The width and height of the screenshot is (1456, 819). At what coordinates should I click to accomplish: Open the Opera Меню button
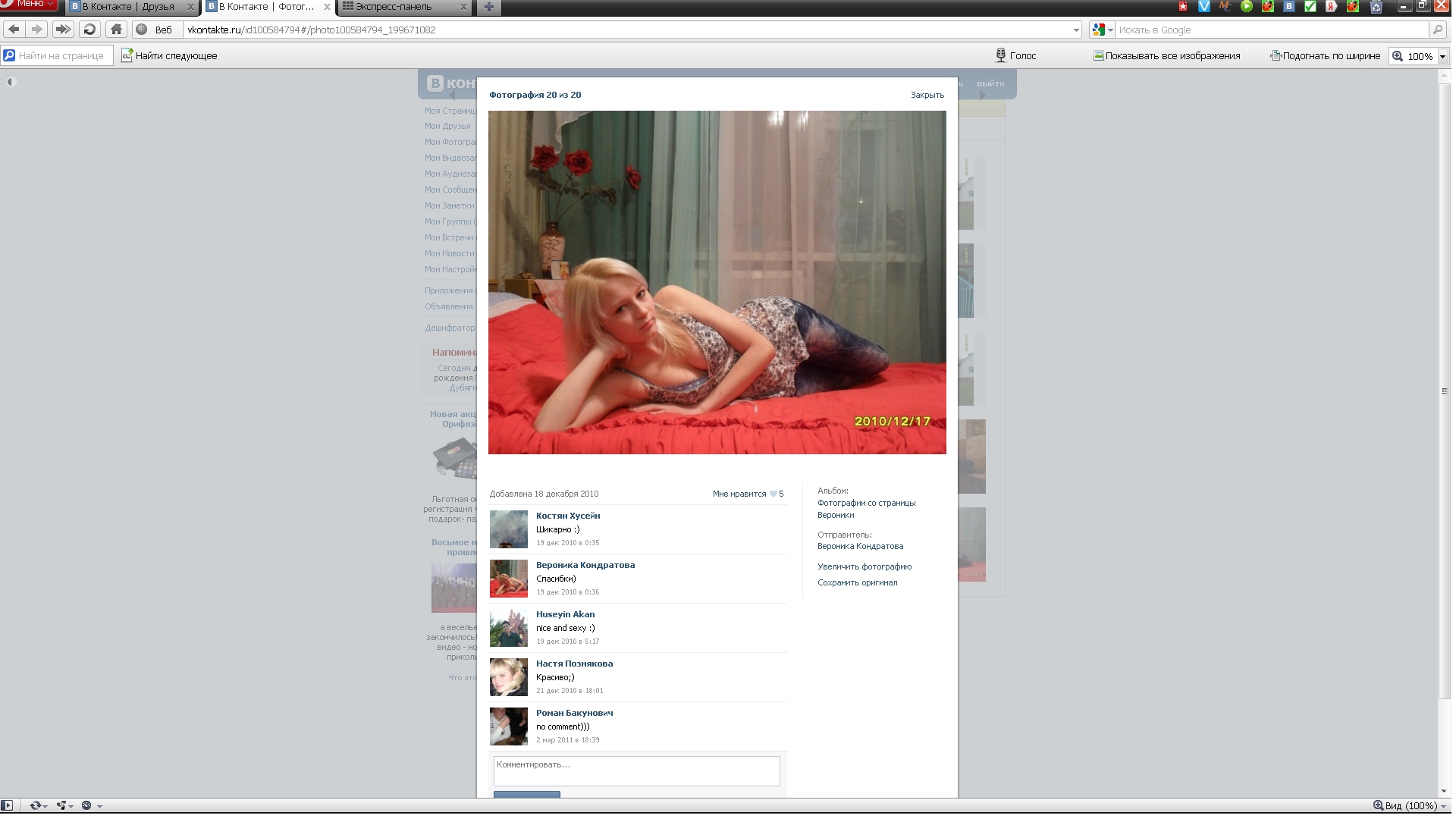click(29, 5)
